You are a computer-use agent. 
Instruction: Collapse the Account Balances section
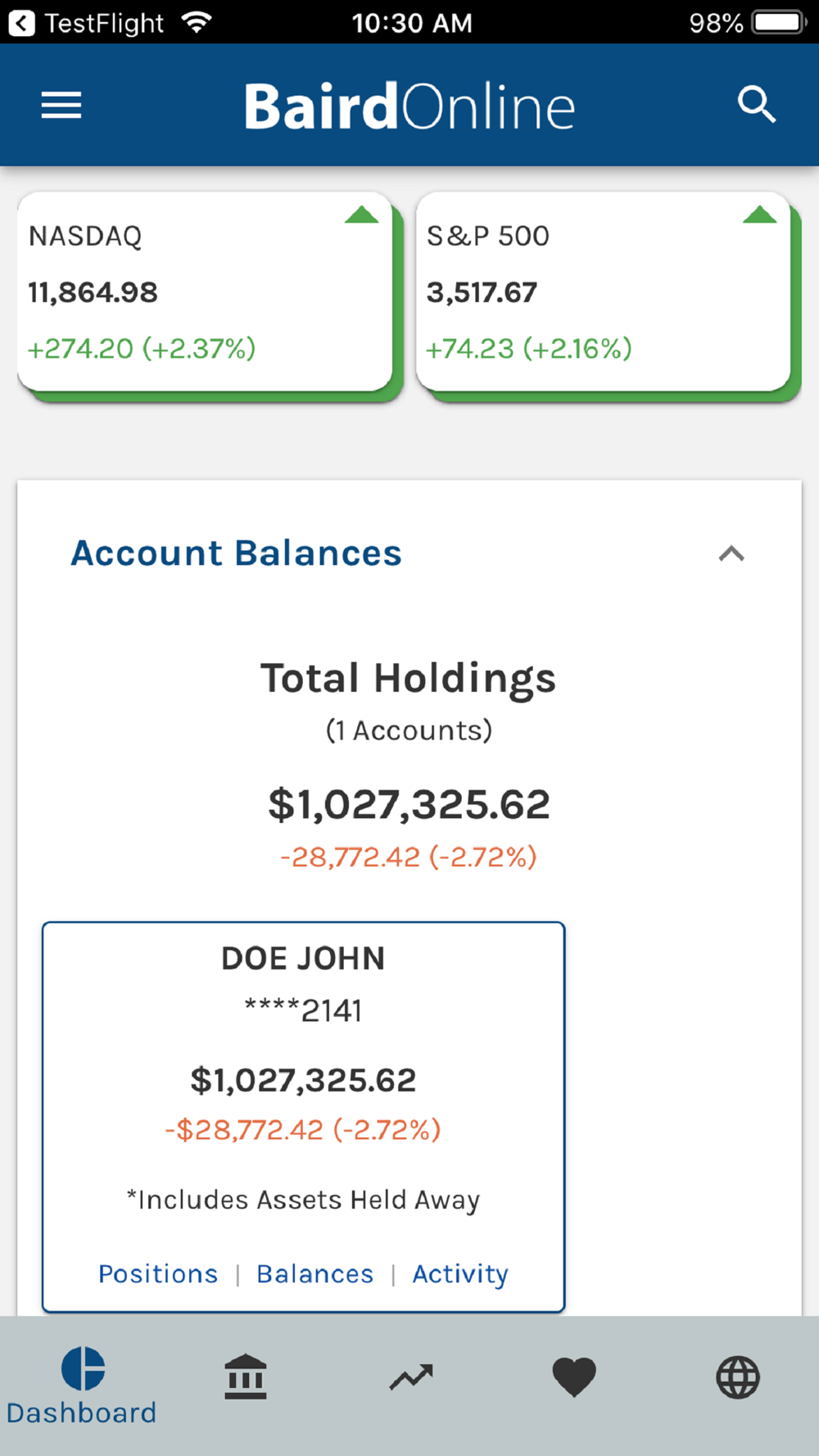731,554
